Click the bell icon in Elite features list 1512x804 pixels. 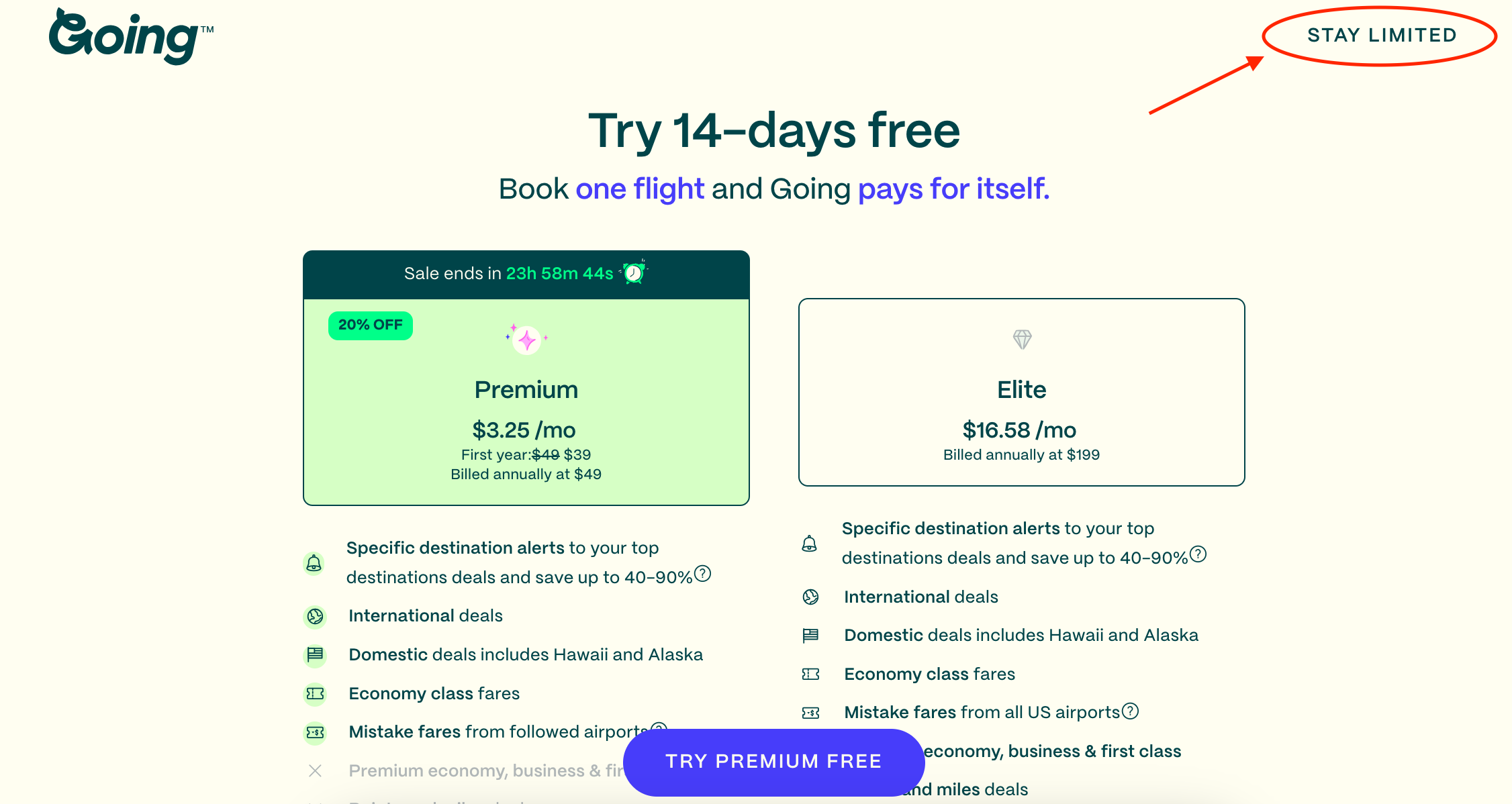tap(810, 544)
